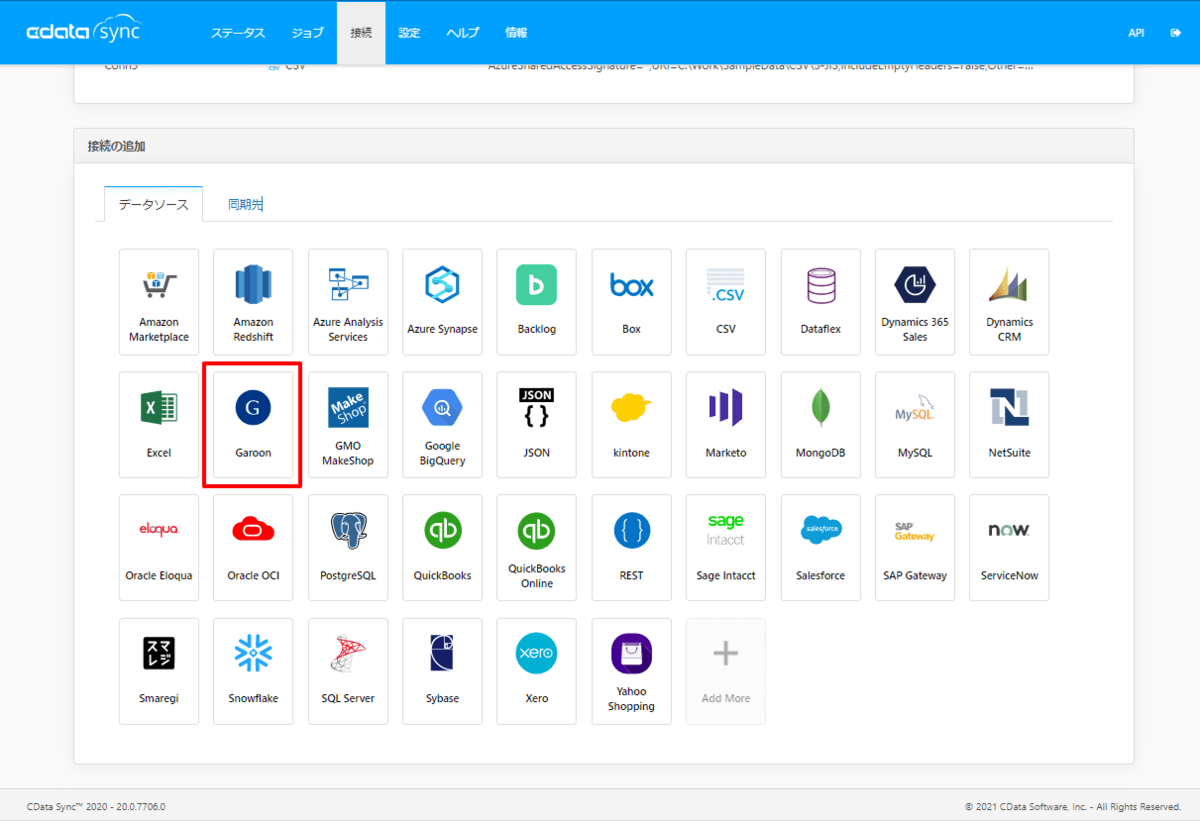Select the REST data source
Image resolution: width=1200 pixels, height=821 pixels.
click(631, 548)
